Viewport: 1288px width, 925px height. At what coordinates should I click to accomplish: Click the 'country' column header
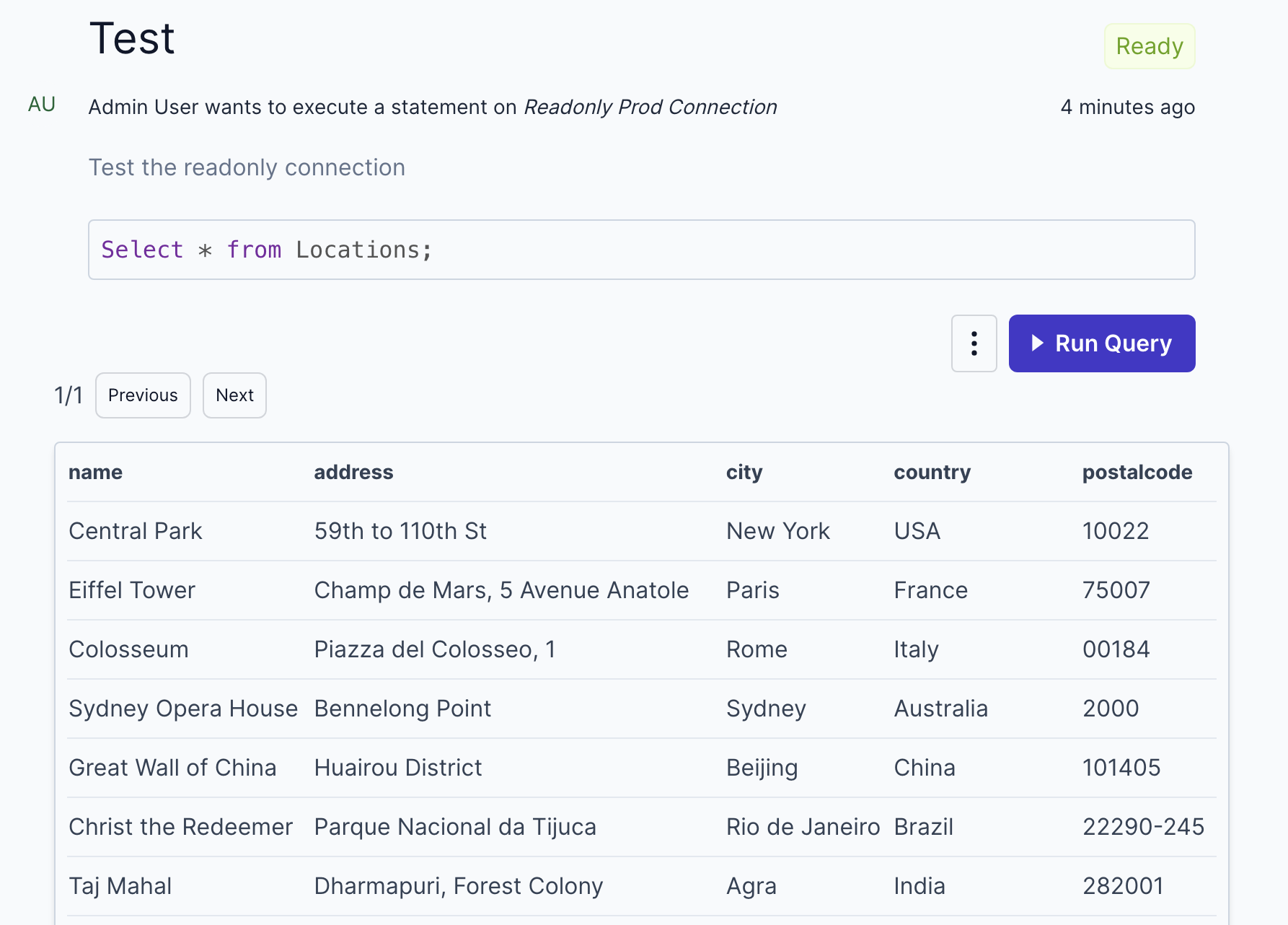click(x=932, y=472)
